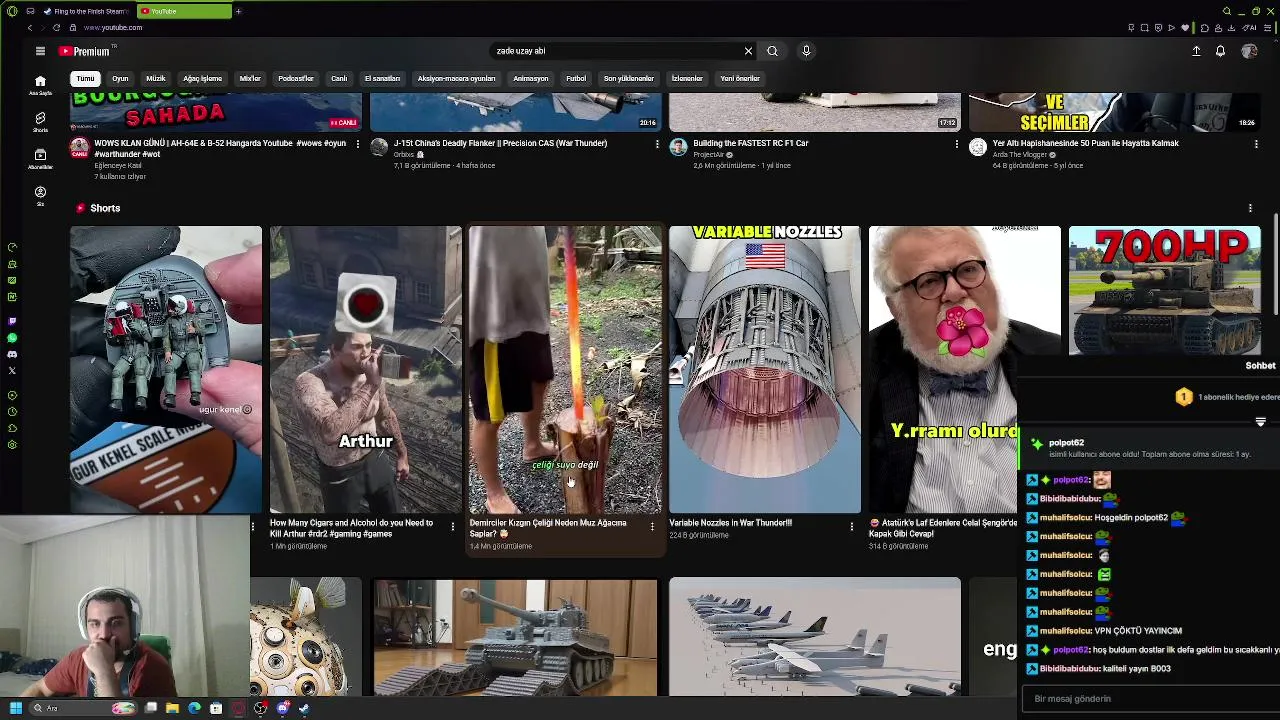This screenshot has width=1280, height=720.
Task: Click the magnifier search button
Action: pos(772,51)
